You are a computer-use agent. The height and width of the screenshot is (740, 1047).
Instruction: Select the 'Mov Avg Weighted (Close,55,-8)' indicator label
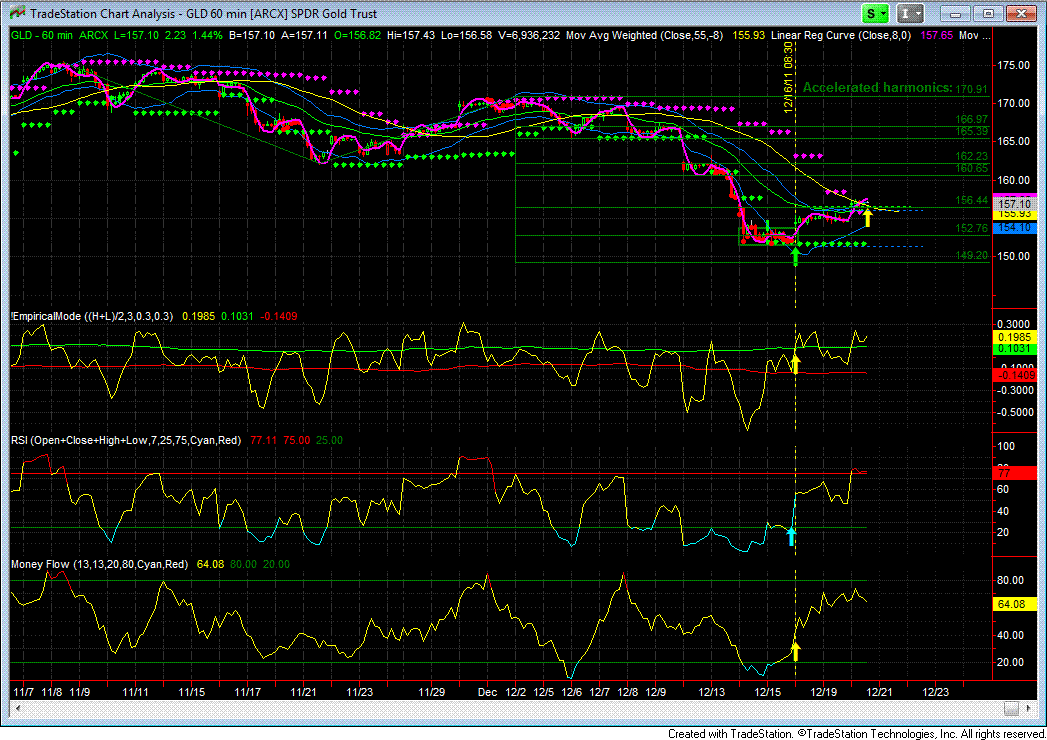[x=644, y=35]
